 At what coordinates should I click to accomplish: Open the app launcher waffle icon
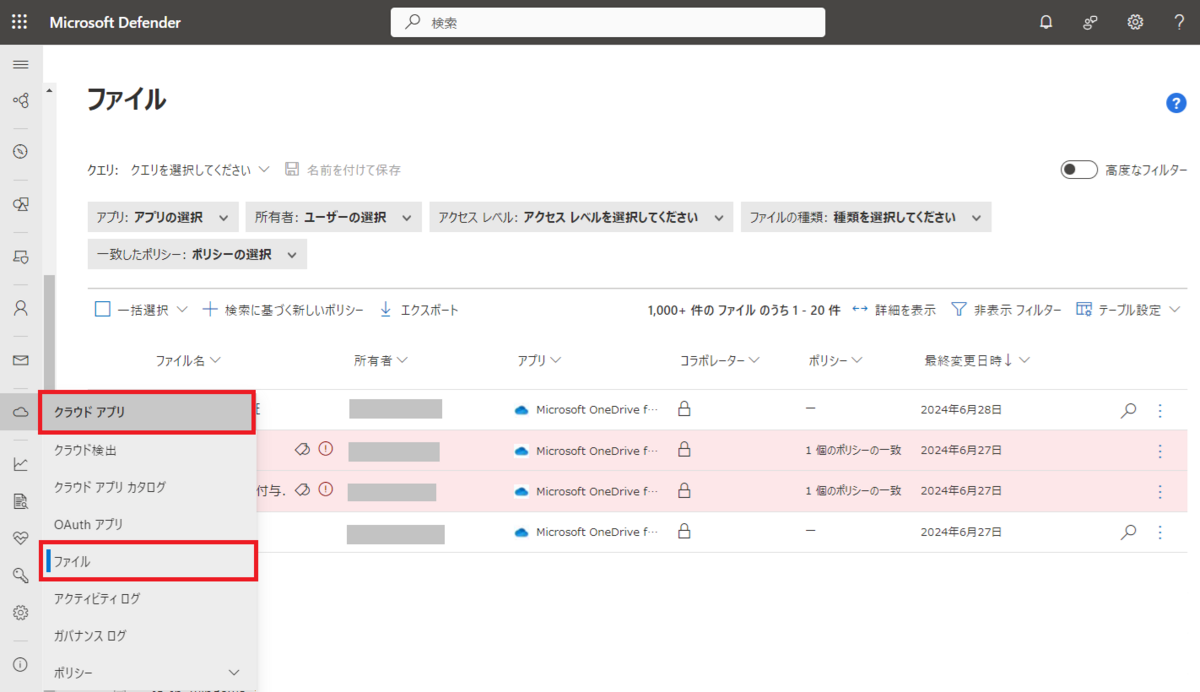[x=20, y=22]
